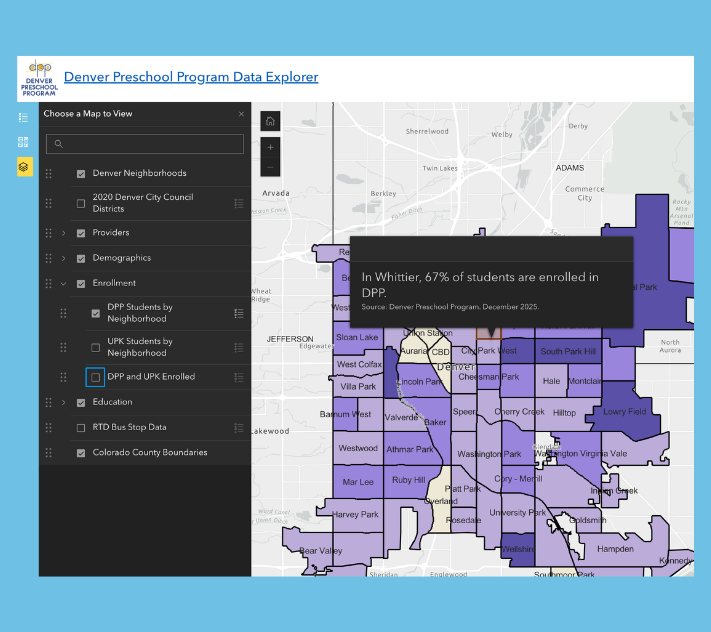Enable the RTD Bus Stop Data checkbox

pos(81,428)
